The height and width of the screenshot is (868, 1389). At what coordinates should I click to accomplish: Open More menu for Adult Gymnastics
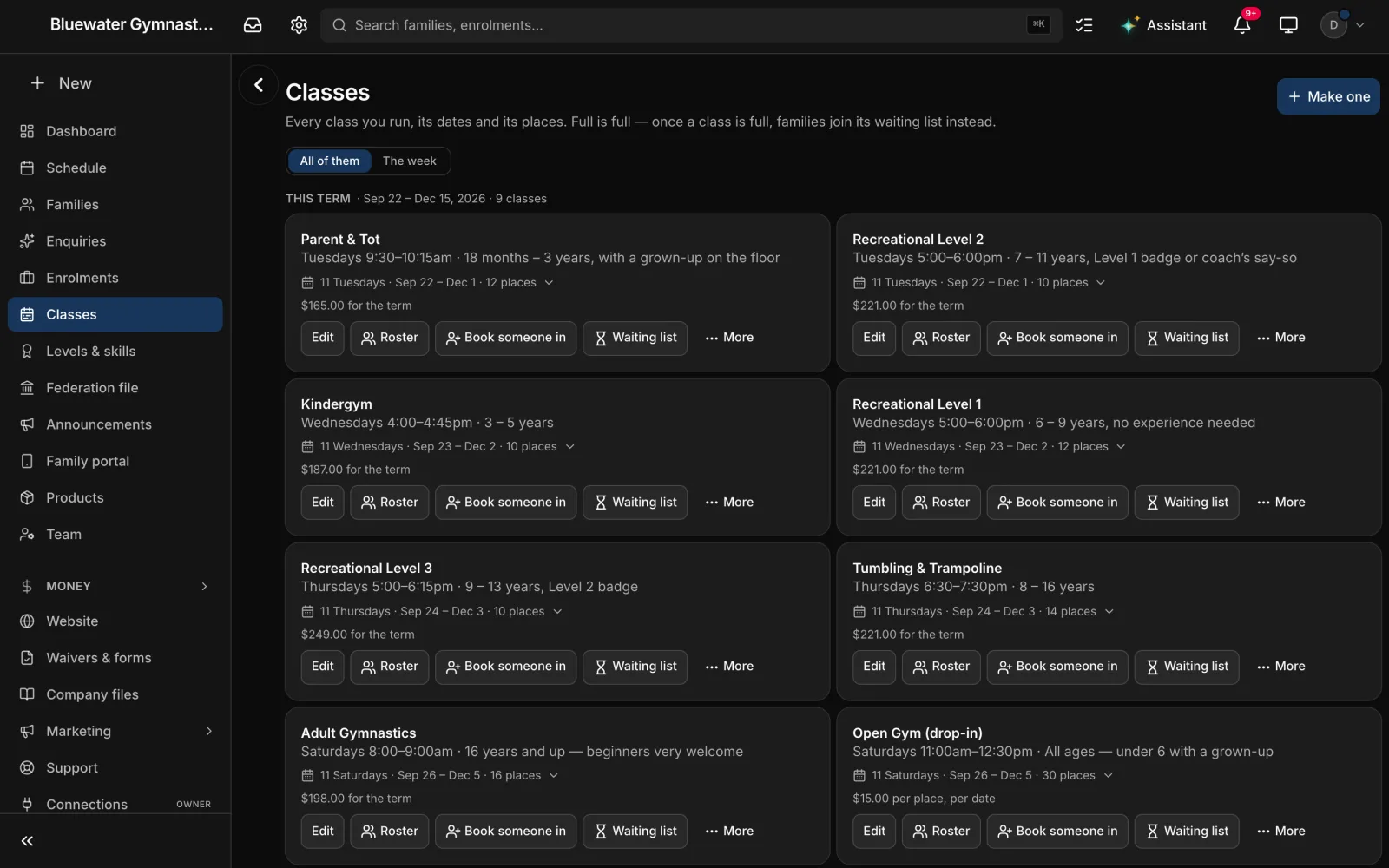click(729, 832)
